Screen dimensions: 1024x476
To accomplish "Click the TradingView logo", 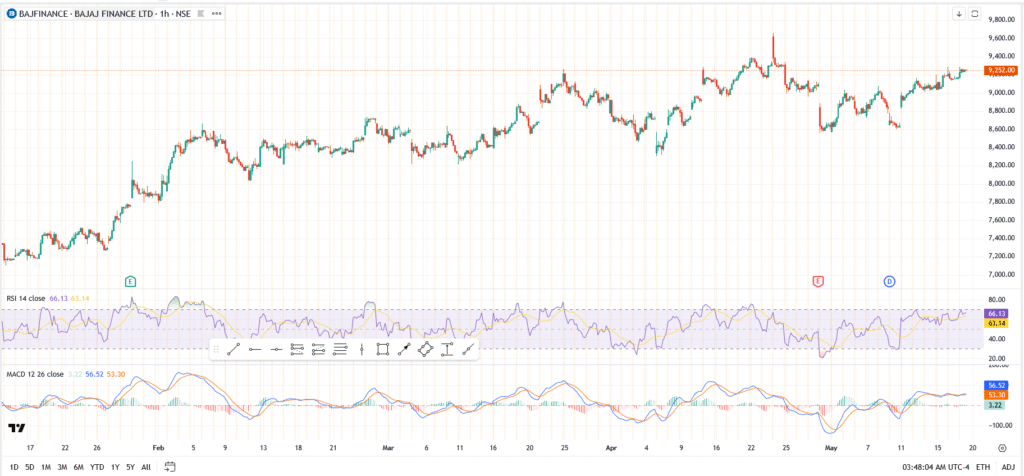I will (x=16, y=428).
